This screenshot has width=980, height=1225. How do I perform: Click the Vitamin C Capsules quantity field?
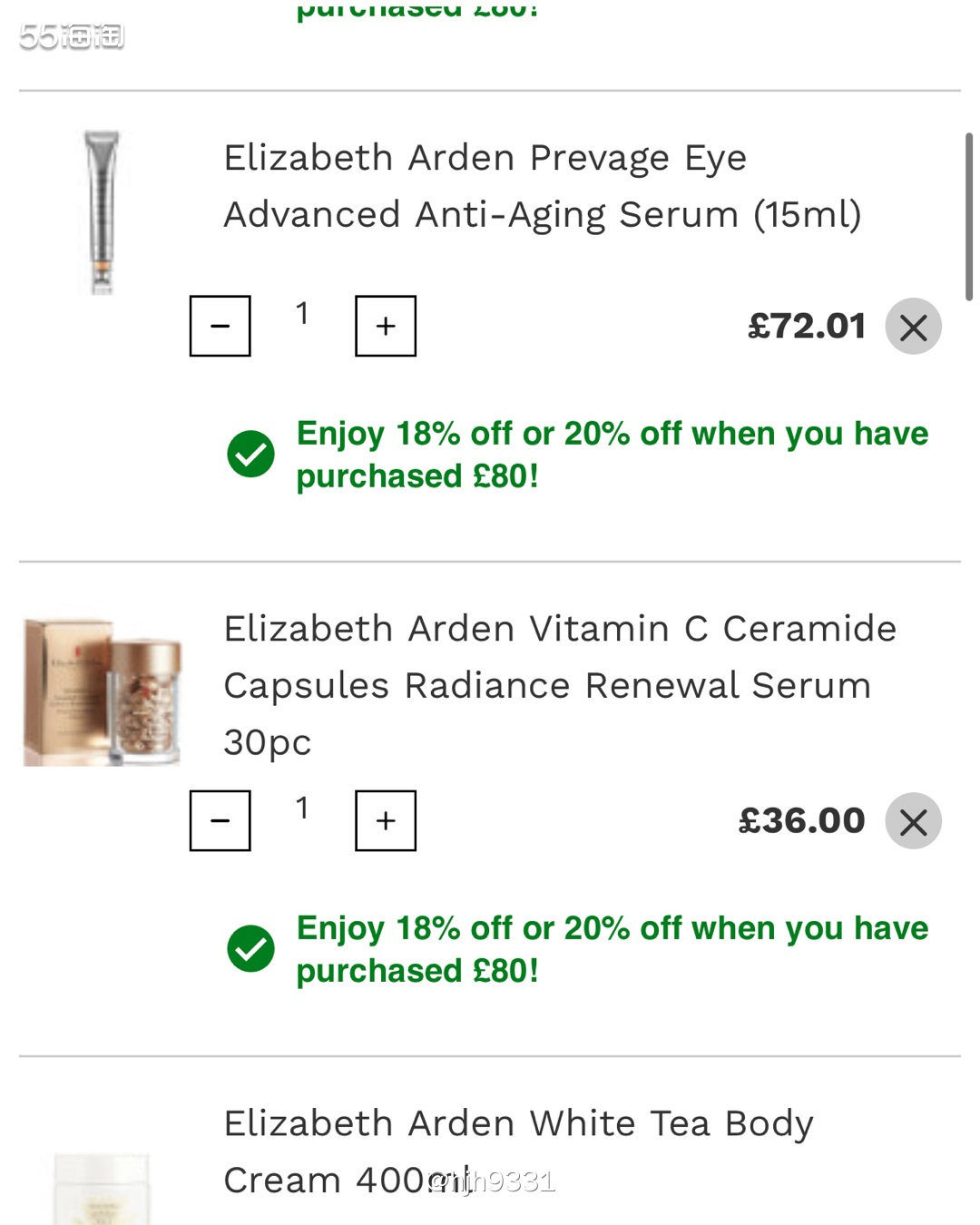click(x=302, y=808)
